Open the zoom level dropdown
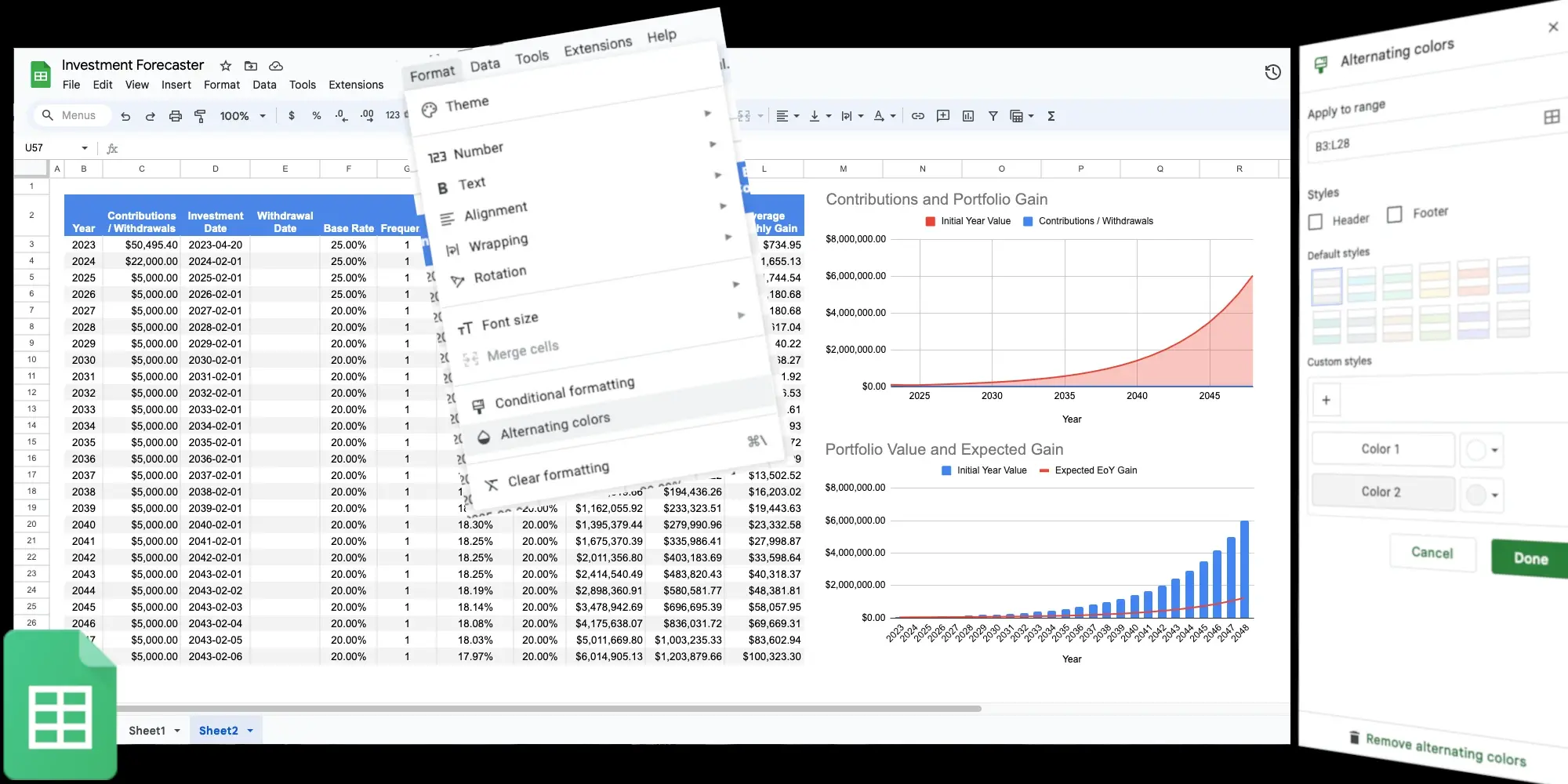 click(x=241, y=115)
